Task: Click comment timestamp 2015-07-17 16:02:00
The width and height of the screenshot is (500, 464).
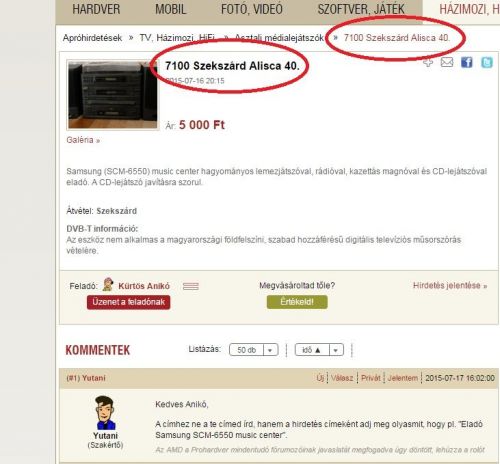Action: [x=460, y=378]
